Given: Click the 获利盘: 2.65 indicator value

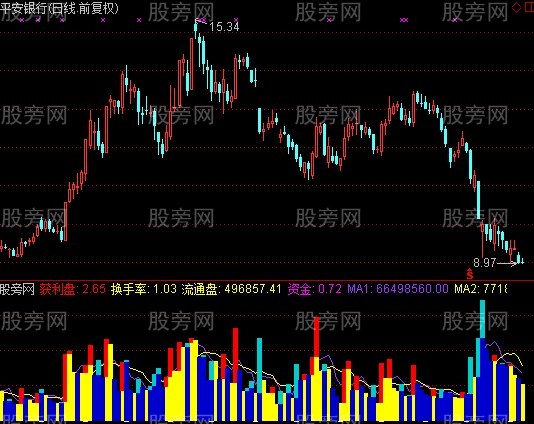Looking at the screenshot, I should (x=73, y=289).
